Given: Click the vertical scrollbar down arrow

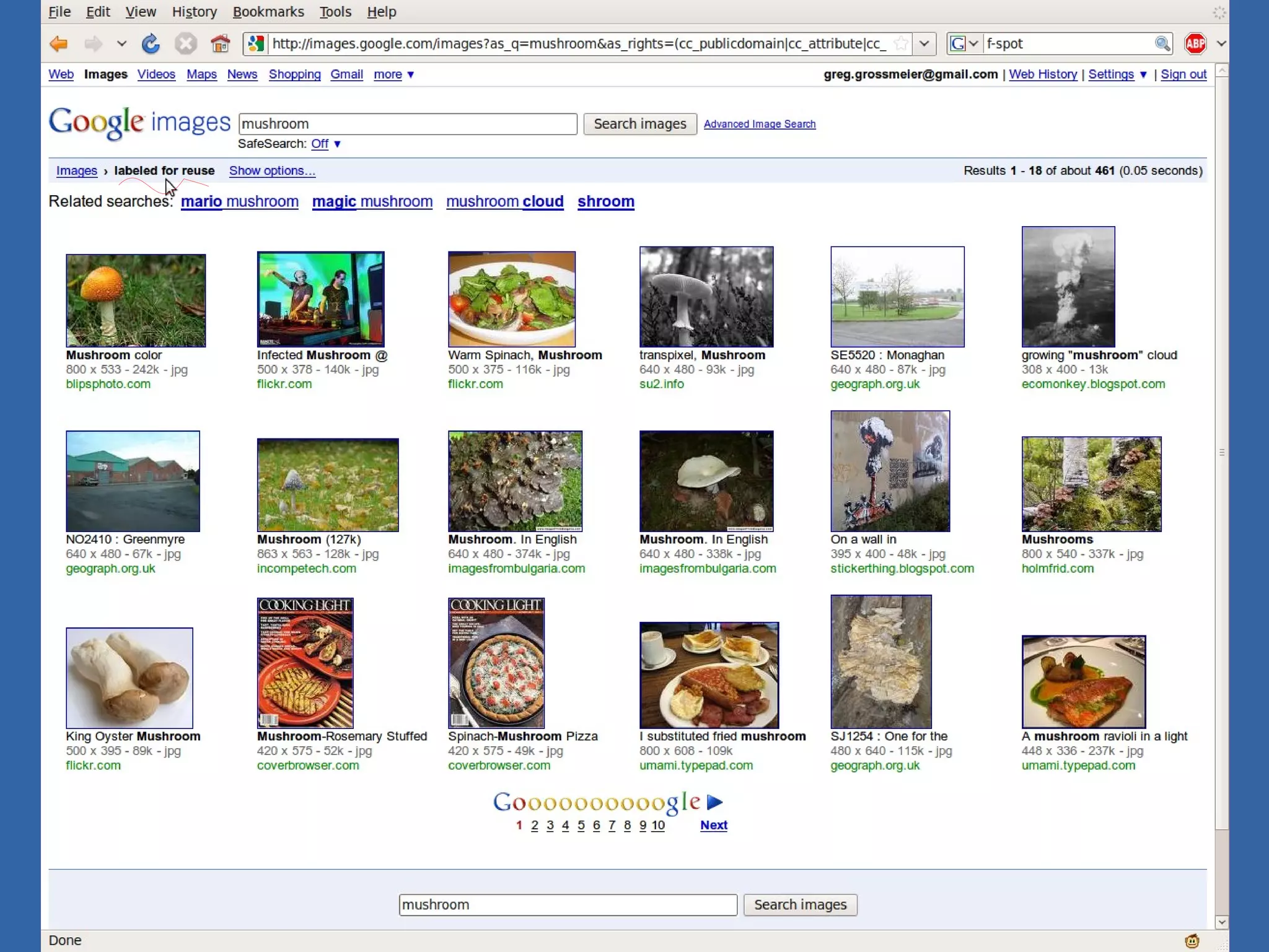Looking at the screenshot, I should click(1221, 922).
